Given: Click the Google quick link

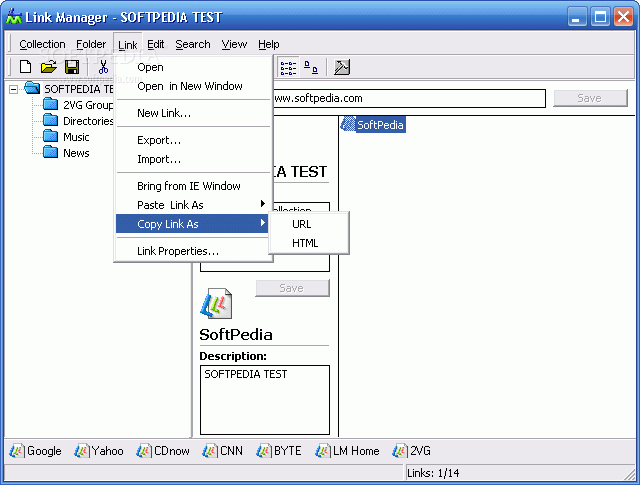Looking at the screenshot, I should (x=36, y=451).
